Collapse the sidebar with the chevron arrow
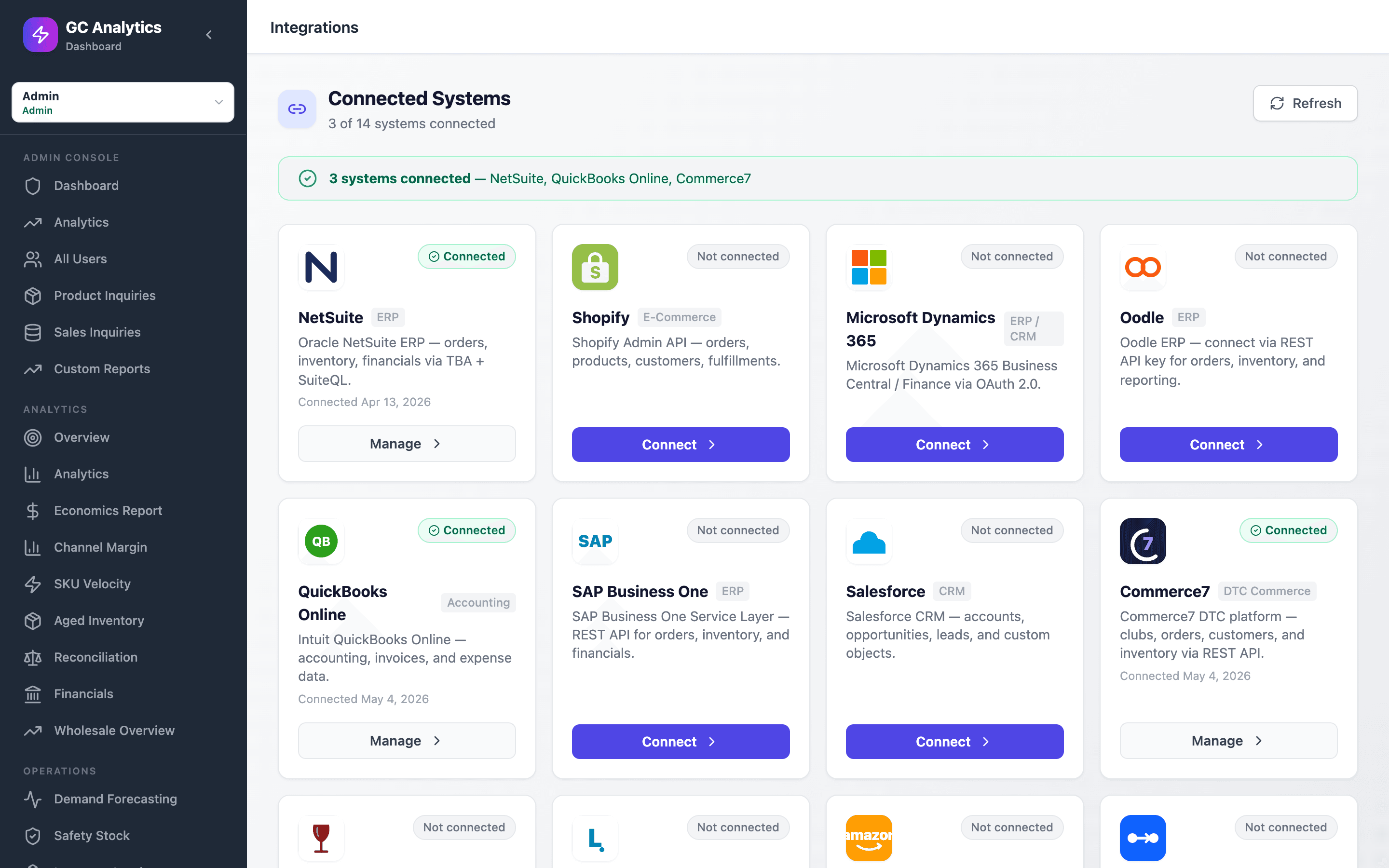 coord(209,35)
